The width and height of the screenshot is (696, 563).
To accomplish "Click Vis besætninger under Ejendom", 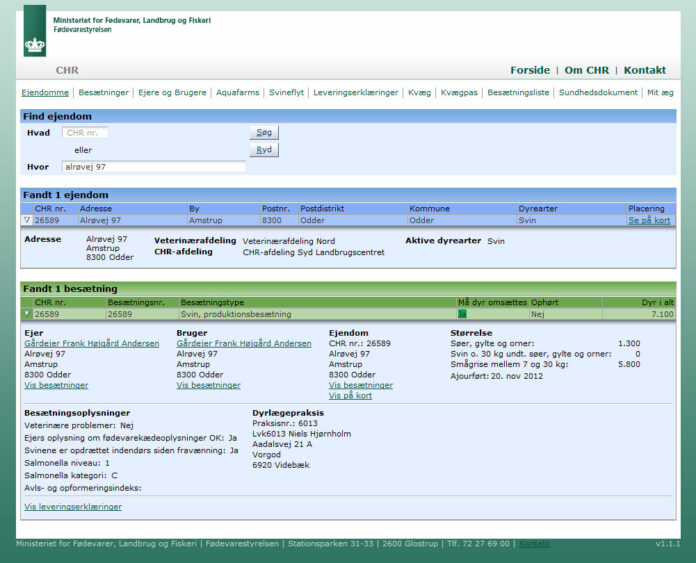I will pyautogui.click(x=360, y=385).
